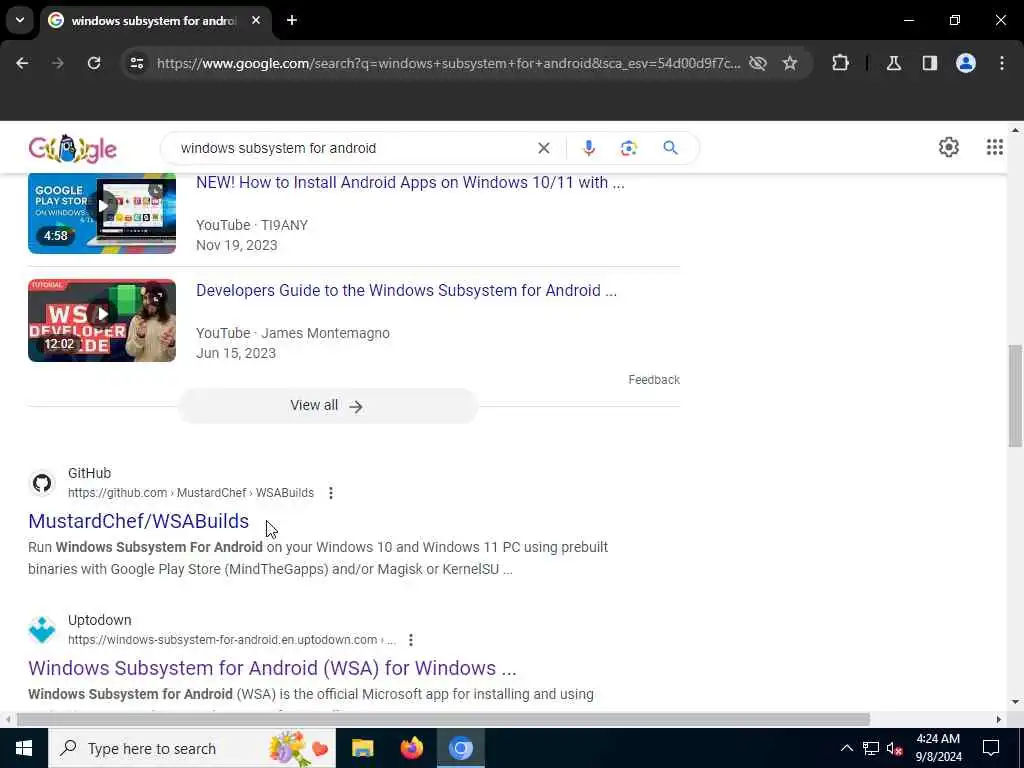Open a new tab
Screen dimensions: 1024x768
[x=292, y=20]
